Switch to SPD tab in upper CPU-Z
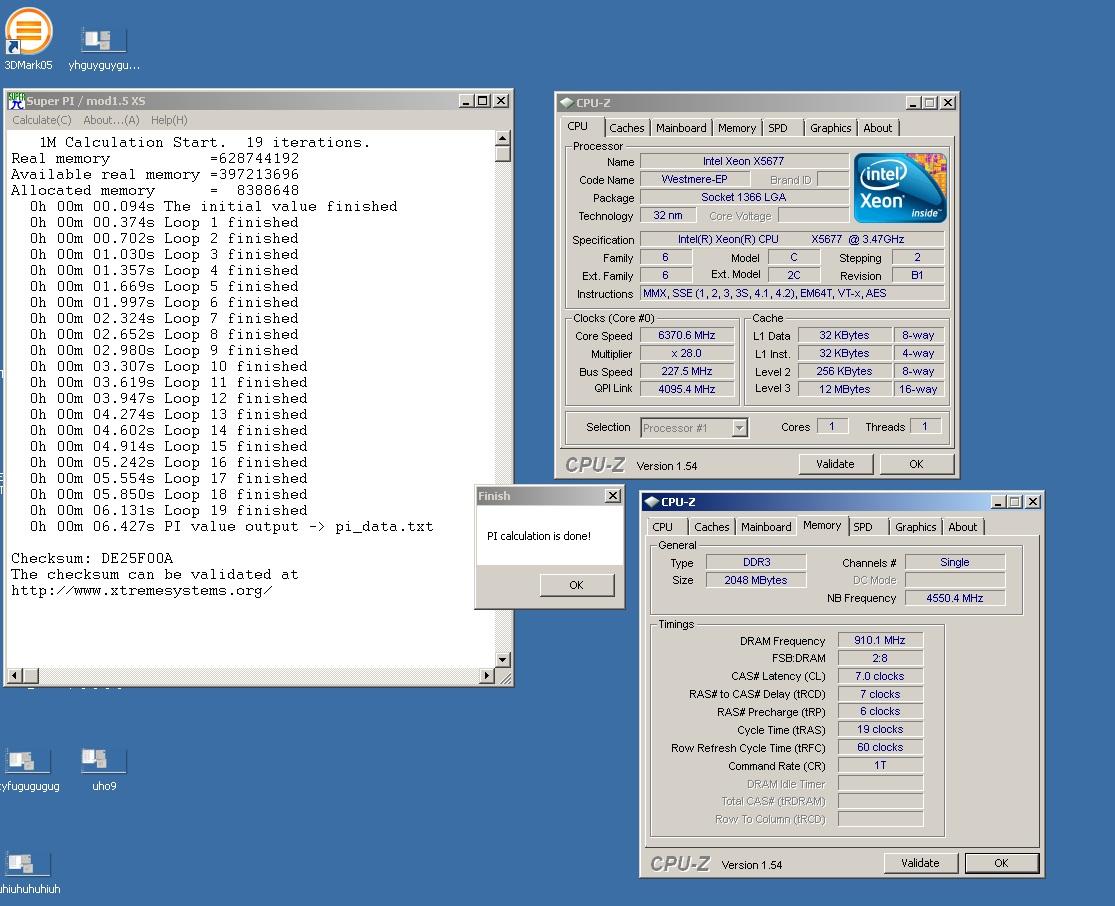Screen dimensions: 1115x906 pyautogui.click(x=778, y=128)
